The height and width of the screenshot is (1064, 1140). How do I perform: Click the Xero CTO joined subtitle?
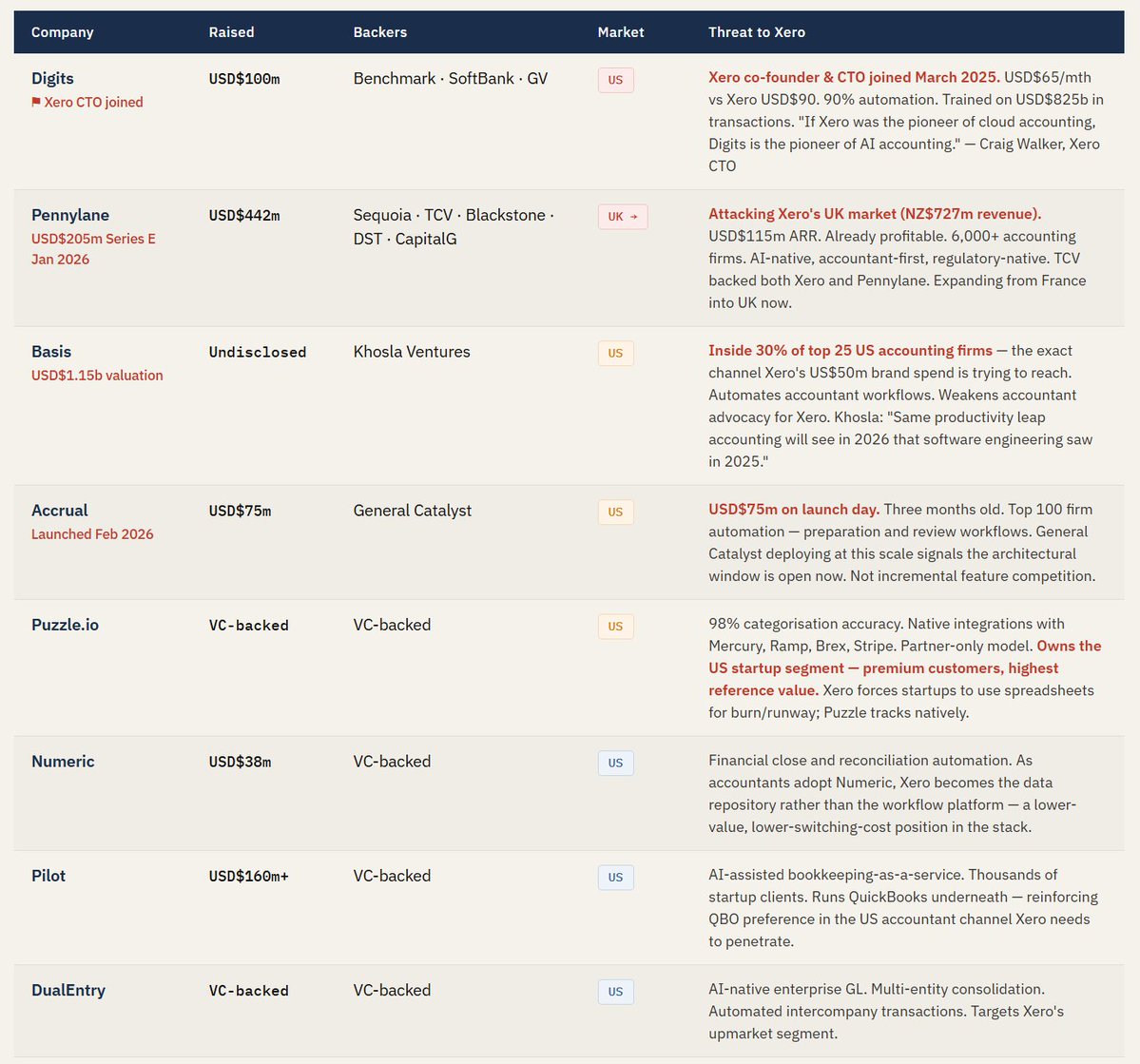[93, 103]
